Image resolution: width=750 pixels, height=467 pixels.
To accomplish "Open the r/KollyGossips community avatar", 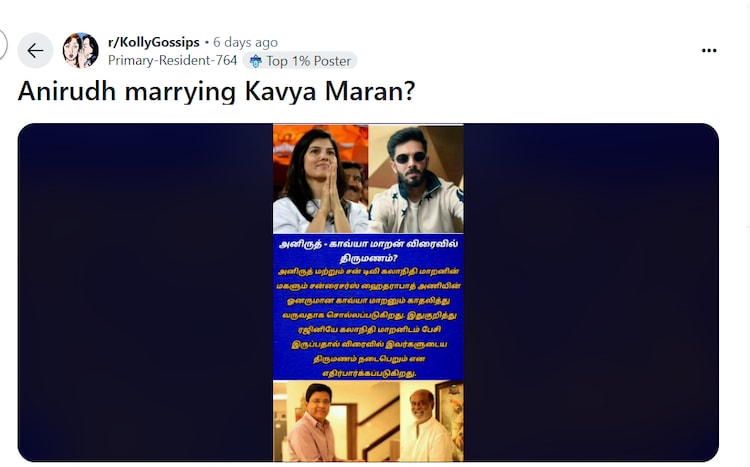I will tap(80, 50).
